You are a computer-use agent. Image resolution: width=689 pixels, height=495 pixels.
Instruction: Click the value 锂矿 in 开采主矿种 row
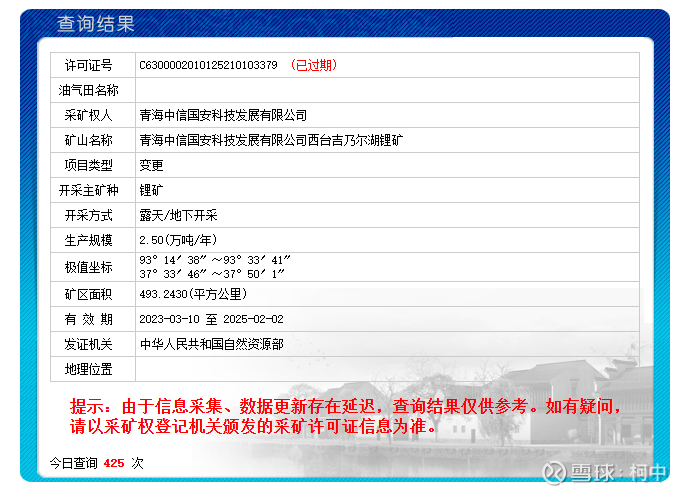[151, 190]
